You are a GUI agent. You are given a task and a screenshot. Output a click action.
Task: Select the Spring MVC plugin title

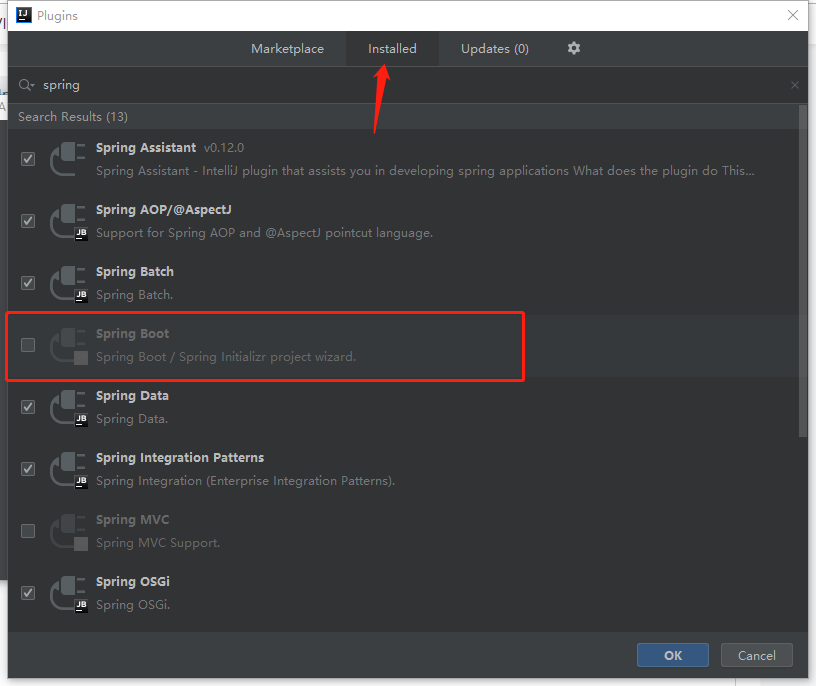[132, 519]
